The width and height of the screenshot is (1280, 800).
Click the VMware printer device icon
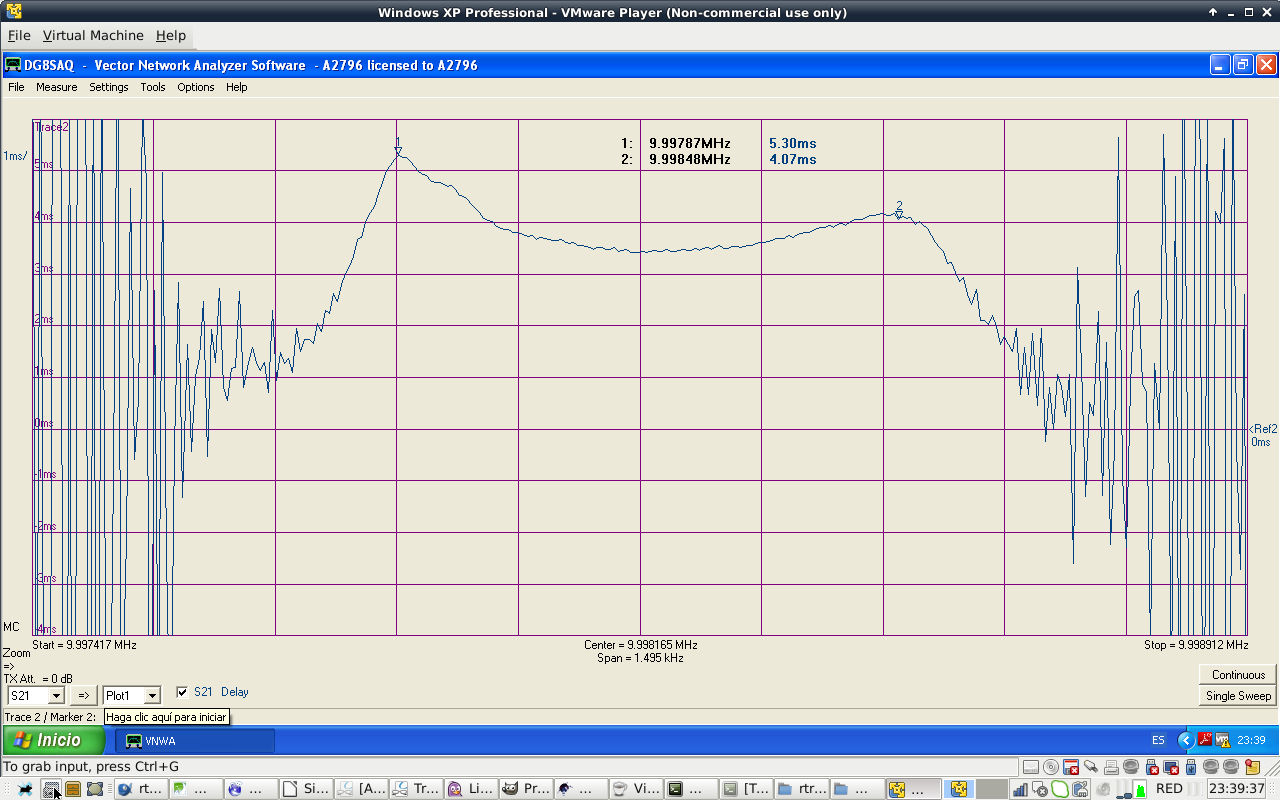click(x=1111, y=767)
